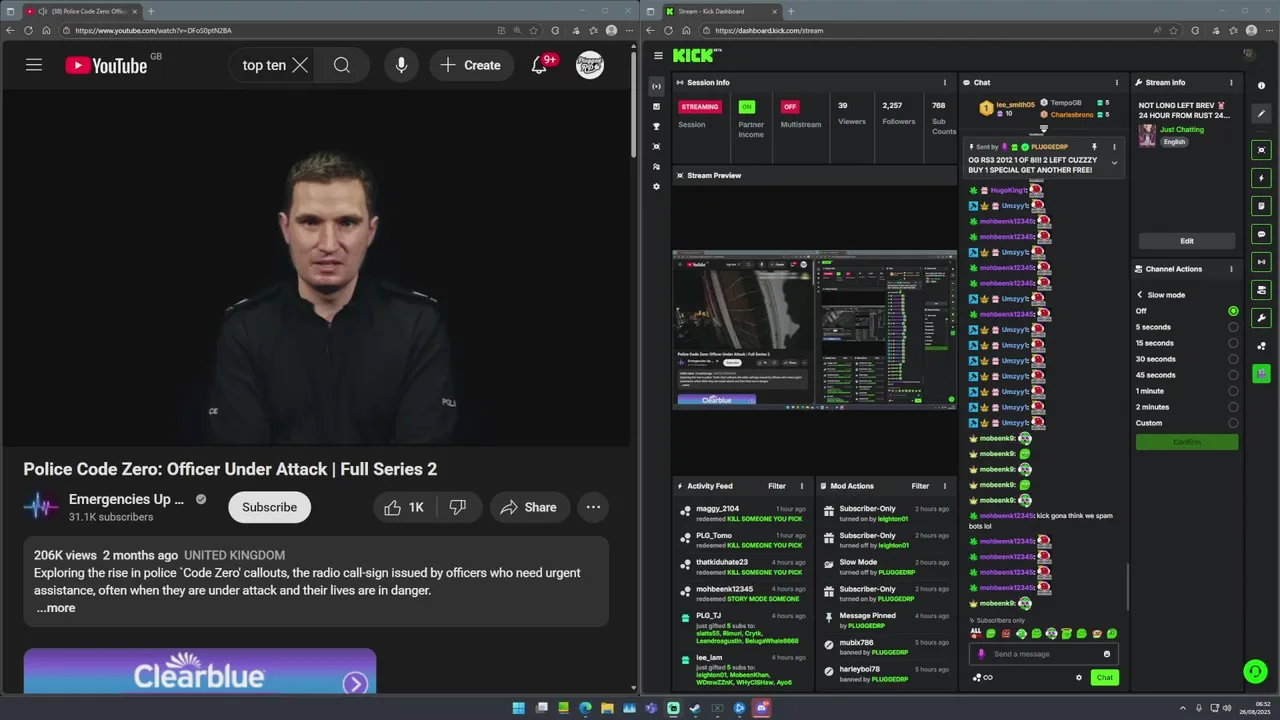Viewport: 1280px width, 720px height.
Task: Click Filter in Mod Actions header
Action: (920, 486)
